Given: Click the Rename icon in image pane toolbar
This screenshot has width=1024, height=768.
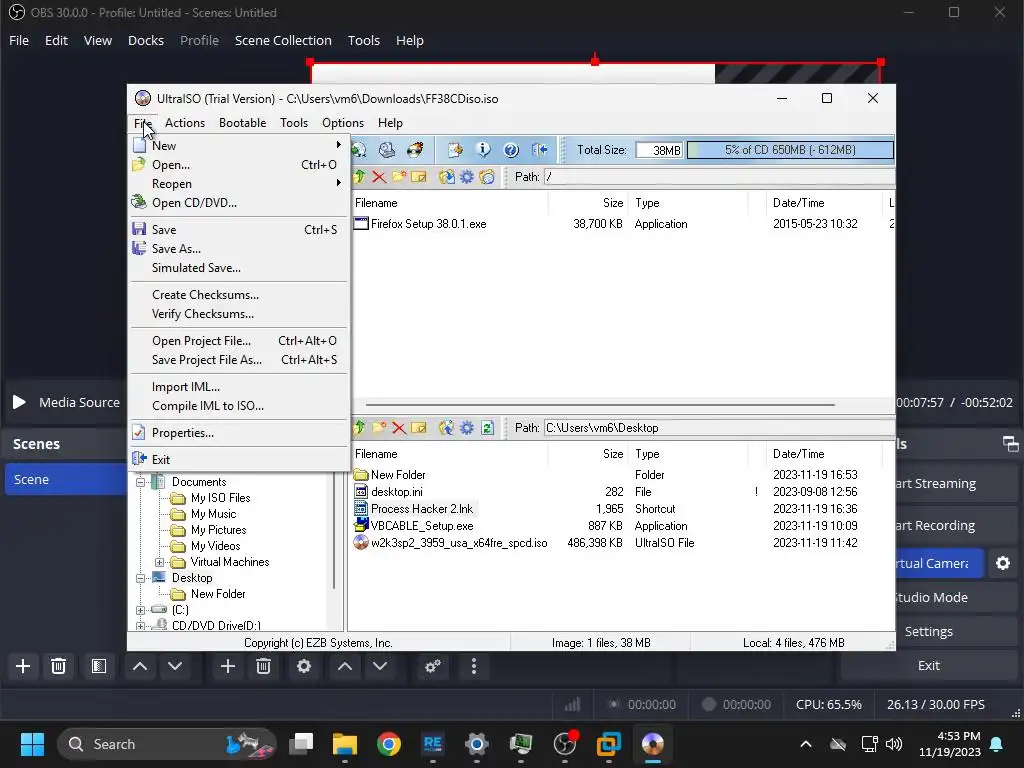Looking at the screenshot, I should coord(419,176).
